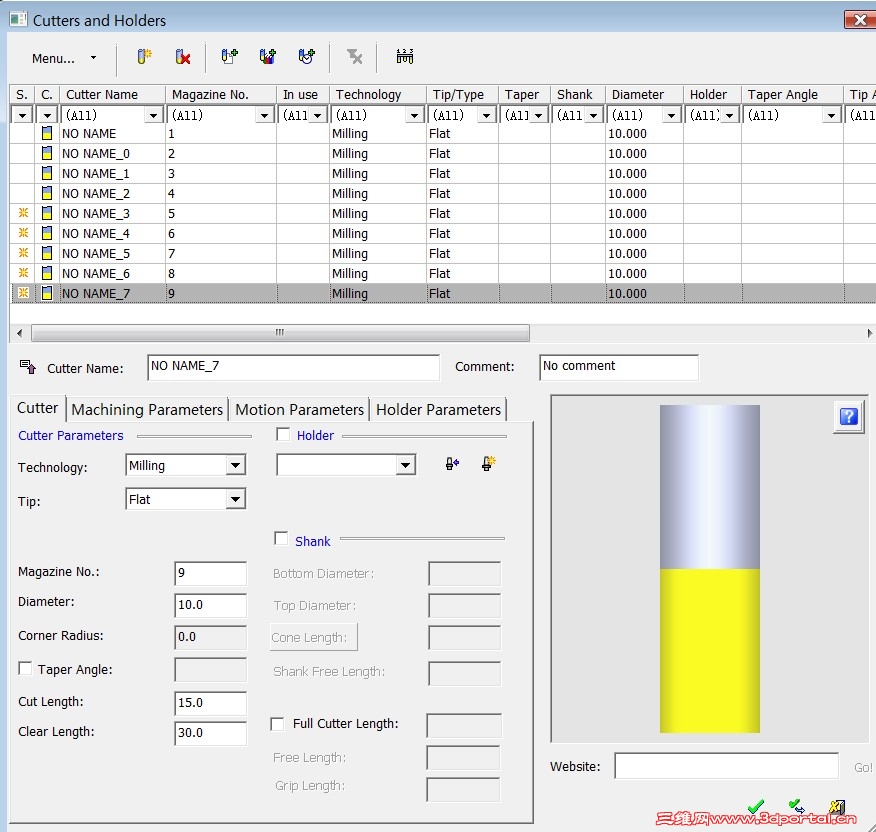
Task: Click the Cone Length button
Action: click(314, 638)
